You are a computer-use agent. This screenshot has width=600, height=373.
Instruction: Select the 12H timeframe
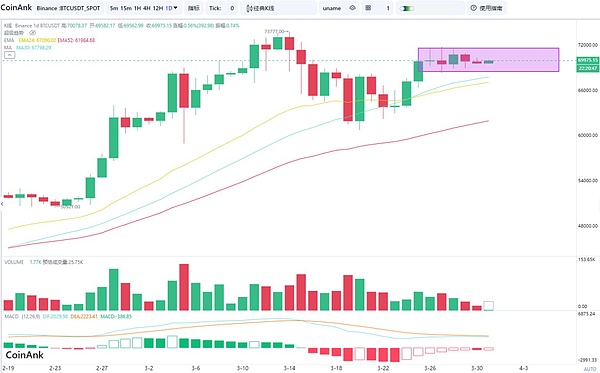pos(158,8)
